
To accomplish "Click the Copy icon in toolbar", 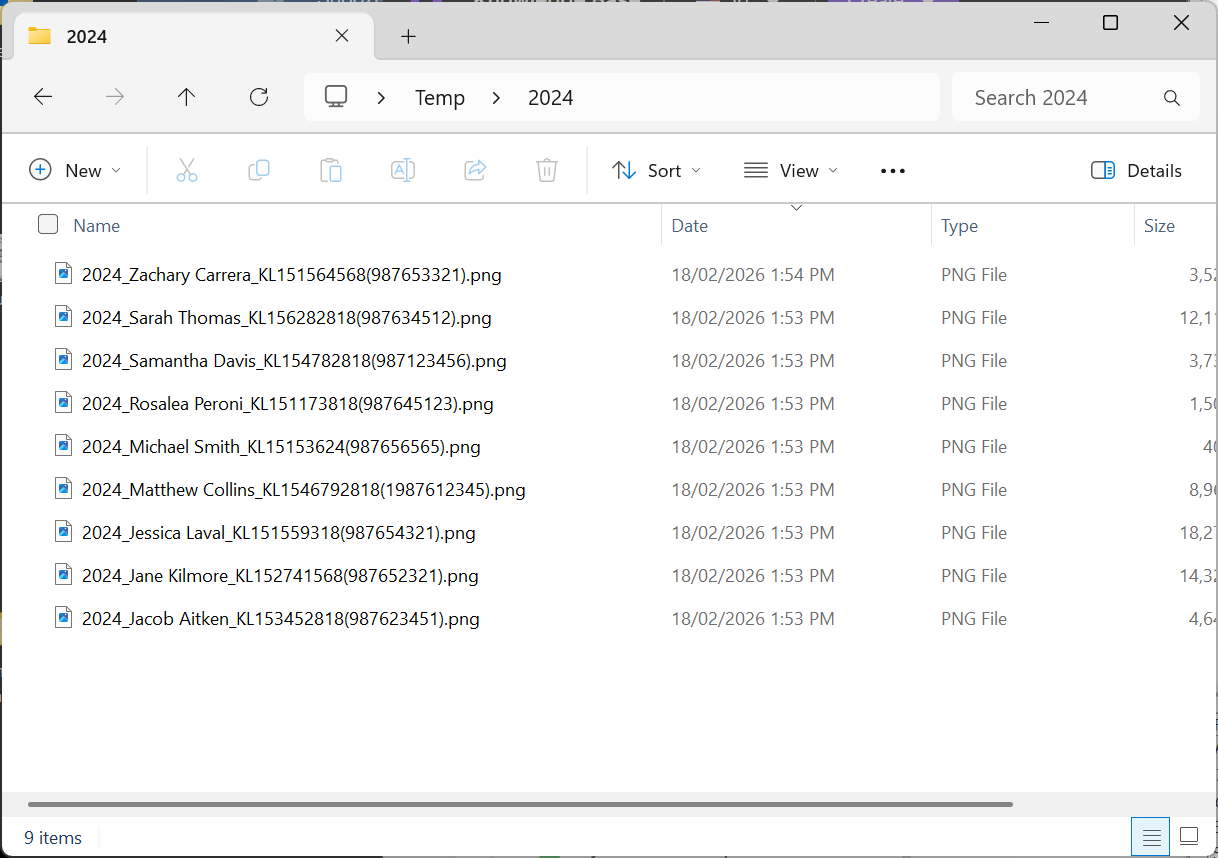I will coord(259,171).
